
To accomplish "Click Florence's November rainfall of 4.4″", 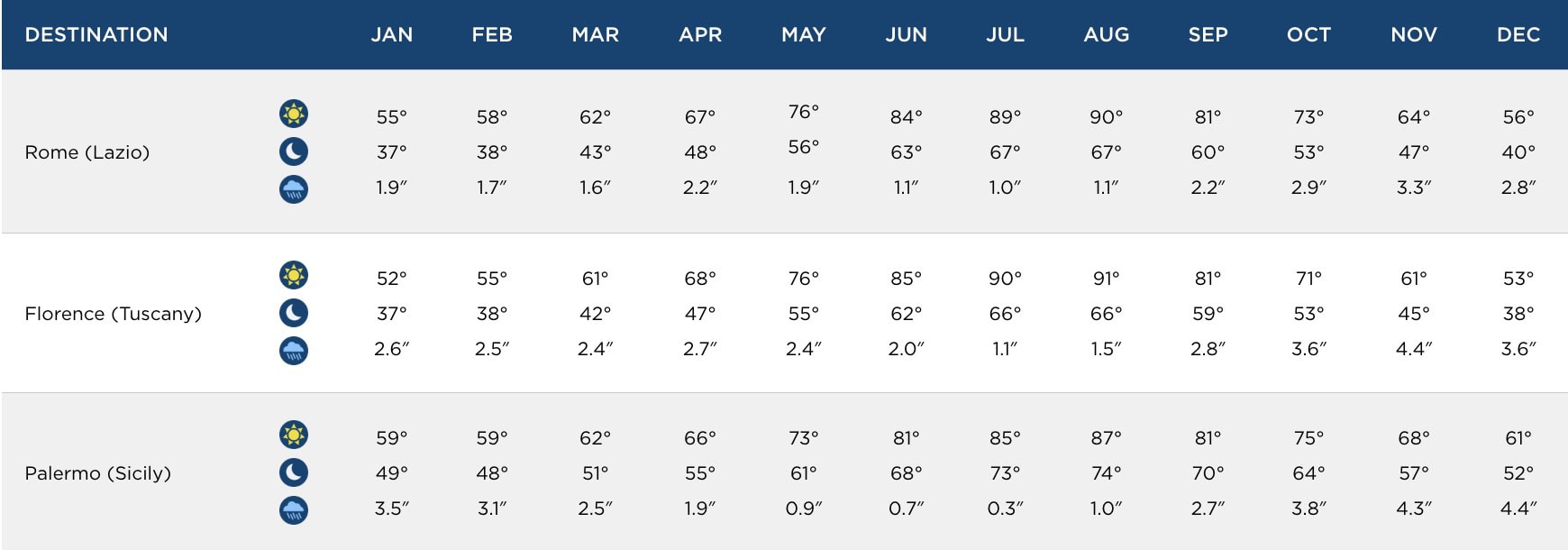I will point(1414,348).
